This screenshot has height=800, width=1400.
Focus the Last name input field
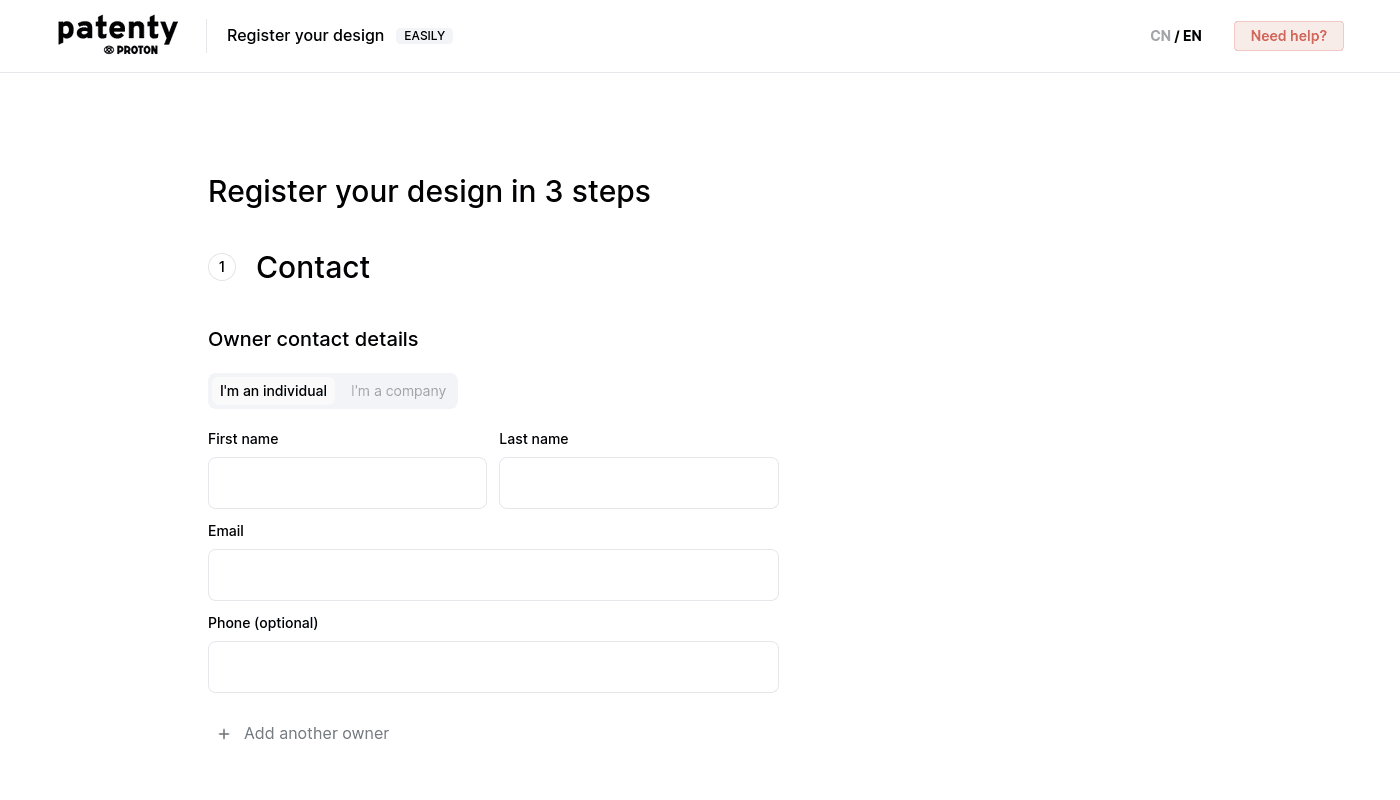[x=638, y=483]
